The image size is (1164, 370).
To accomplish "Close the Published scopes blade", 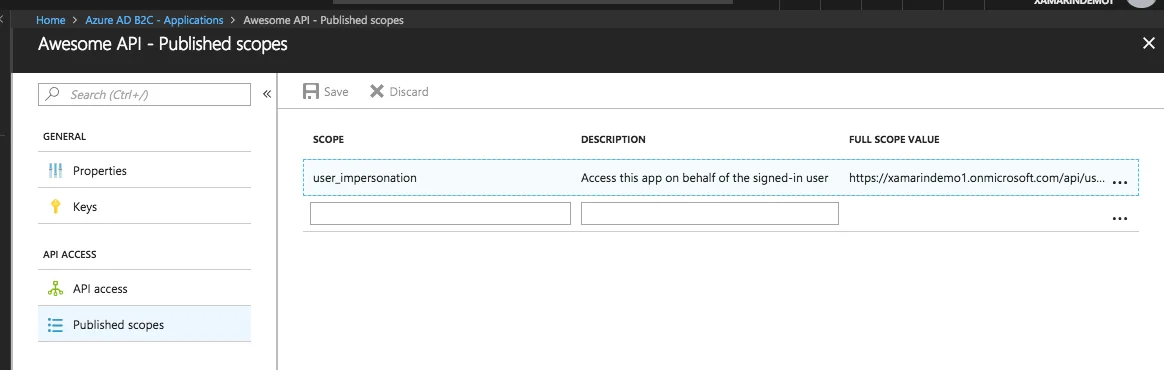I will pos(1148,44).
